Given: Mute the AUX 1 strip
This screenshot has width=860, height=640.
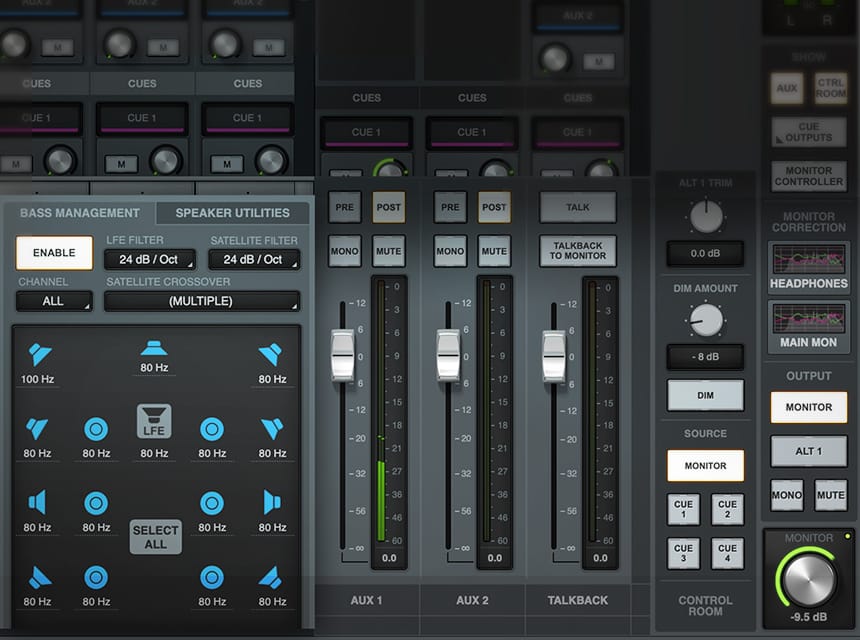Looking at the screenshot, I should [388, 251].
